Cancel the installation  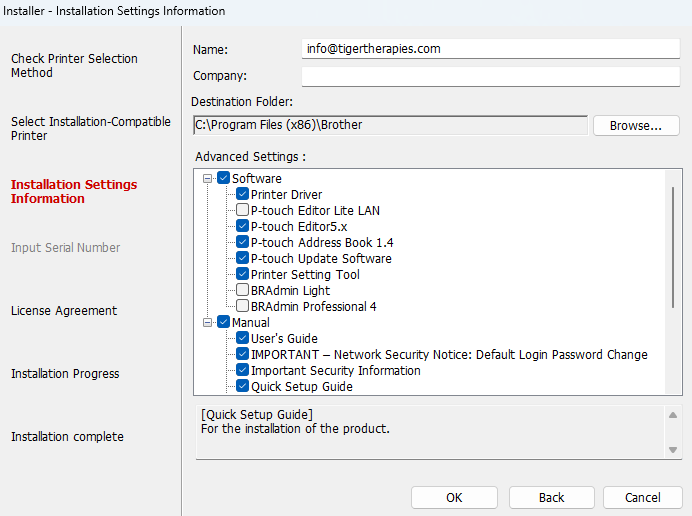(x=643, y=497)
